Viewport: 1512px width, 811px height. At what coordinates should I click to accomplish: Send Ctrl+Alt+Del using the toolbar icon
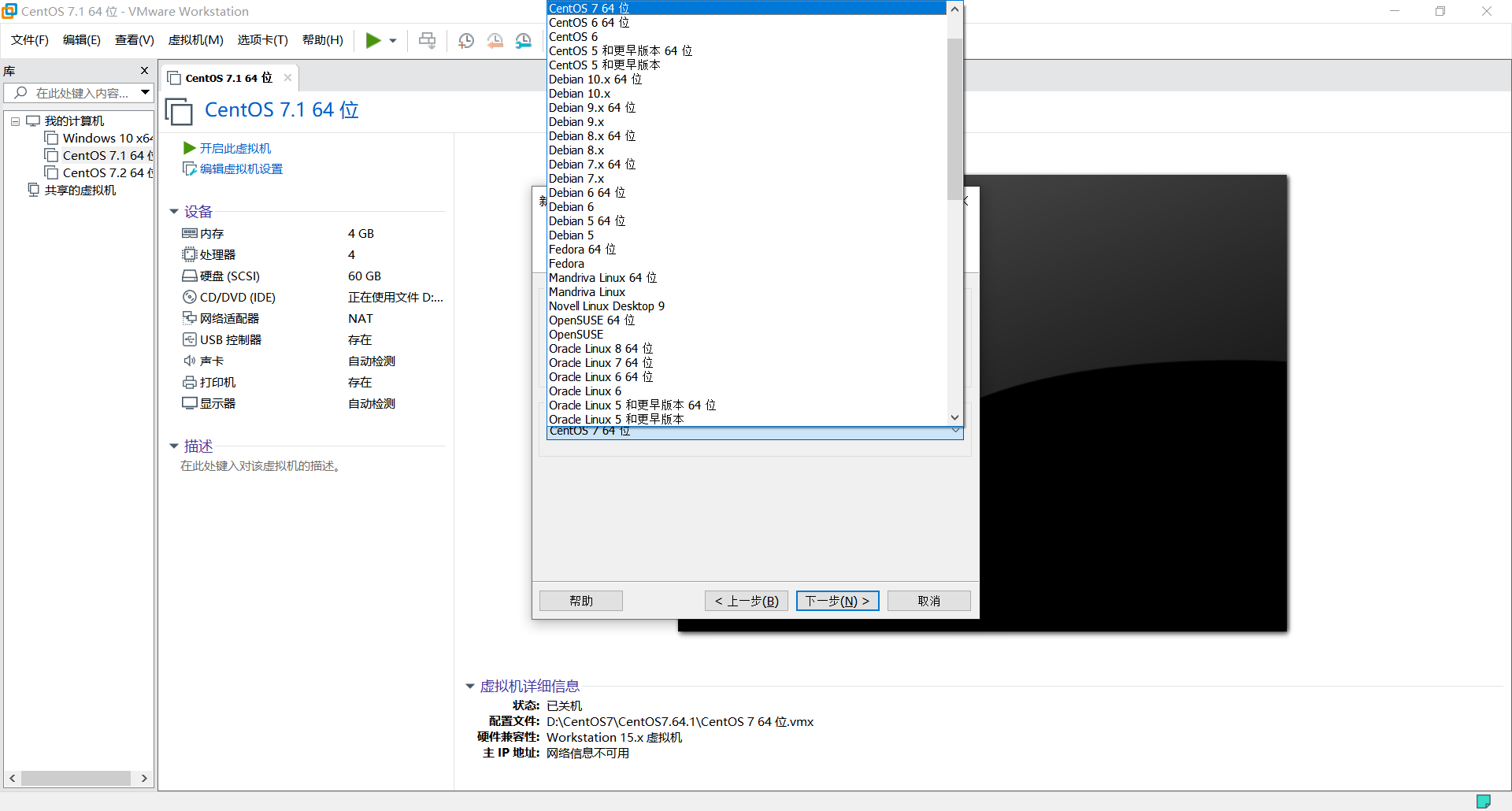[427, 40]
